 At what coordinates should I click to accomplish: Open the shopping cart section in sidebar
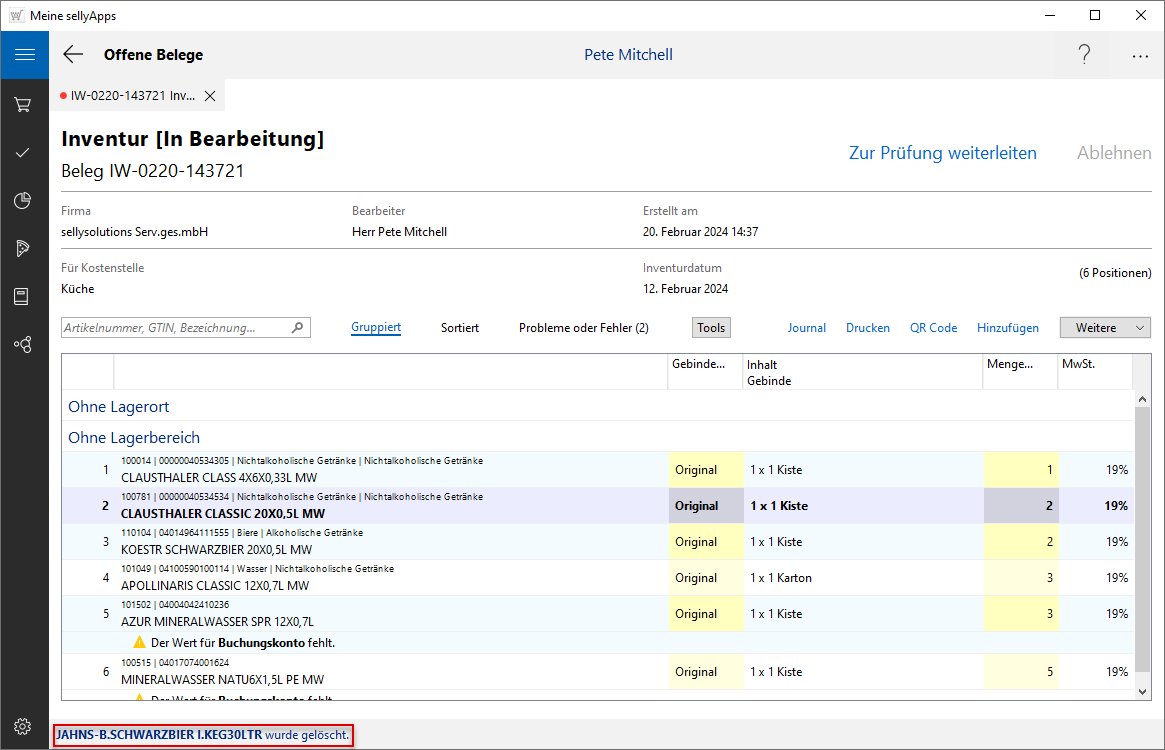(x=24, y=104)
